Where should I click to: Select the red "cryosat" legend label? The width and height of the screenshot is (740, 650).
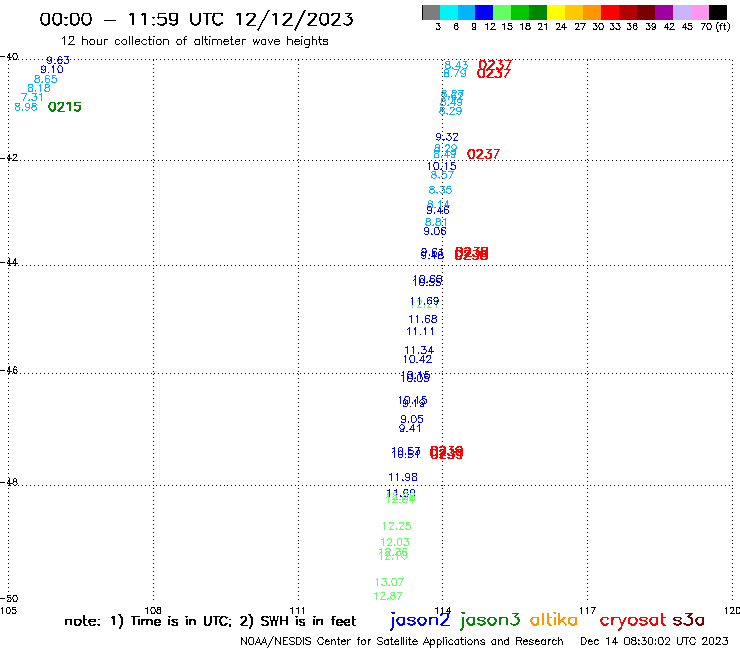point(633,621)
